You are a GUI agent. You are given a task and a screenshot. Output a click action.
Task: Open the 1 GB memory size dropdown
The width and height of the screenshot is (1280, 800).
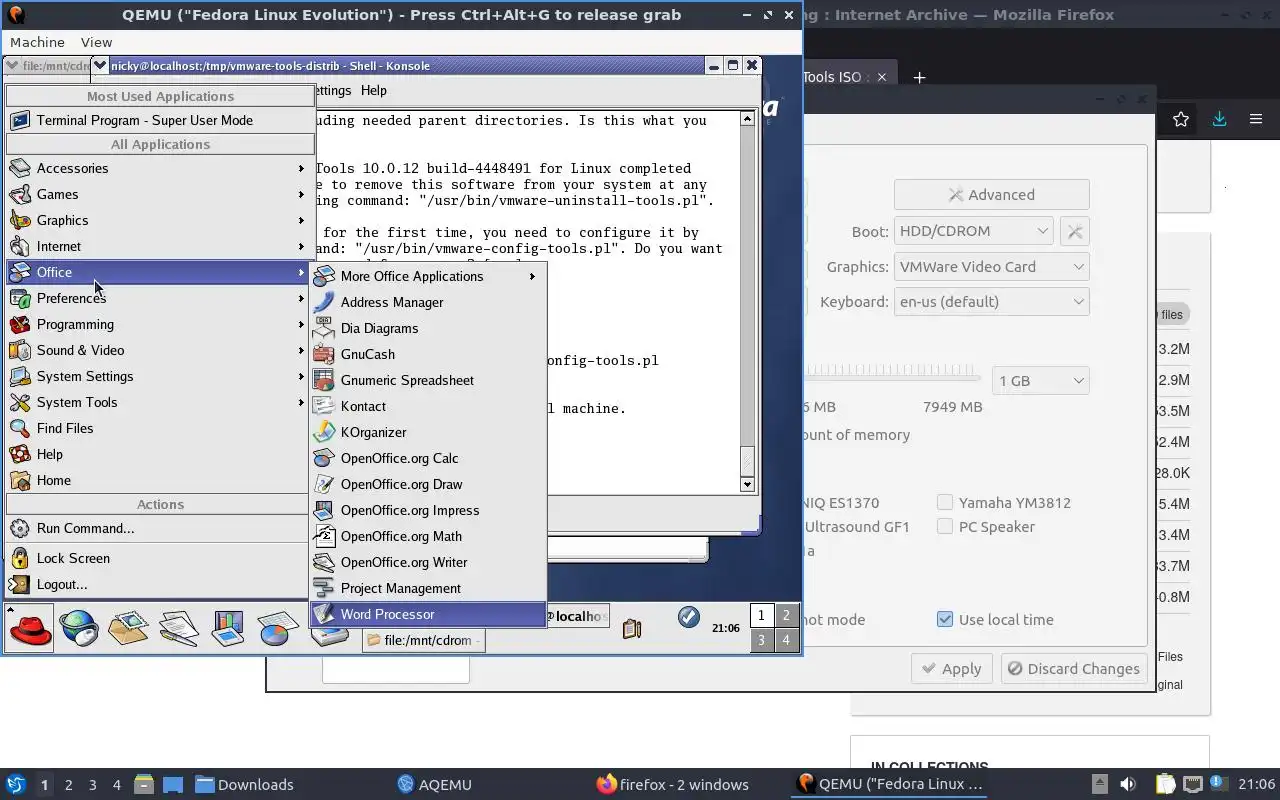click(x=1040, y=380)
